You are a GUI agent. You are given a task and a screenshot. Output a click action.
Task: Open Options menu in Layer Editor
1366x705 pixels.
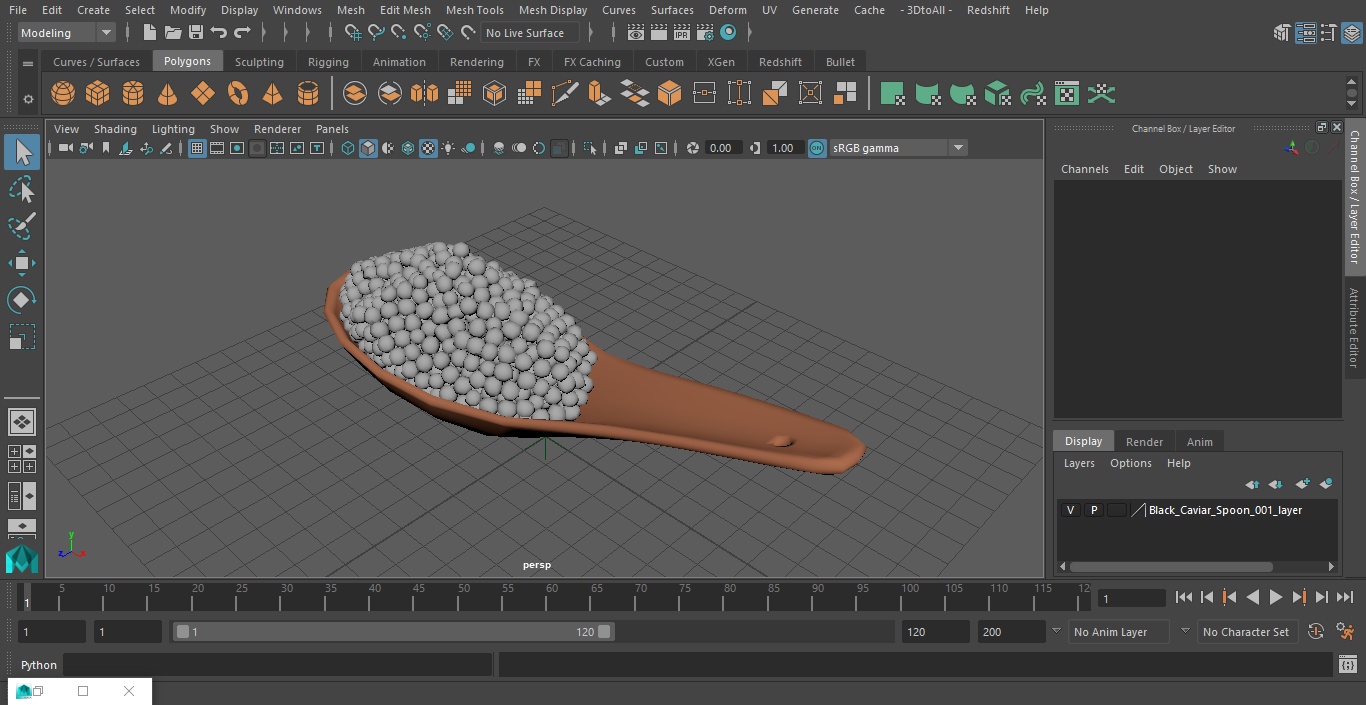1131,463
